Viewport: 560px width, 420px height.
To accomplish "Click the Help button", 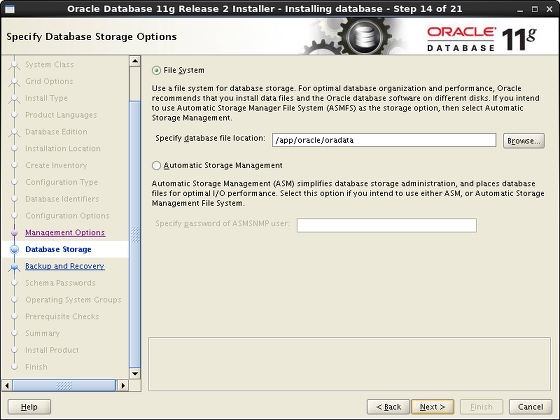I will tap(29, 407).
